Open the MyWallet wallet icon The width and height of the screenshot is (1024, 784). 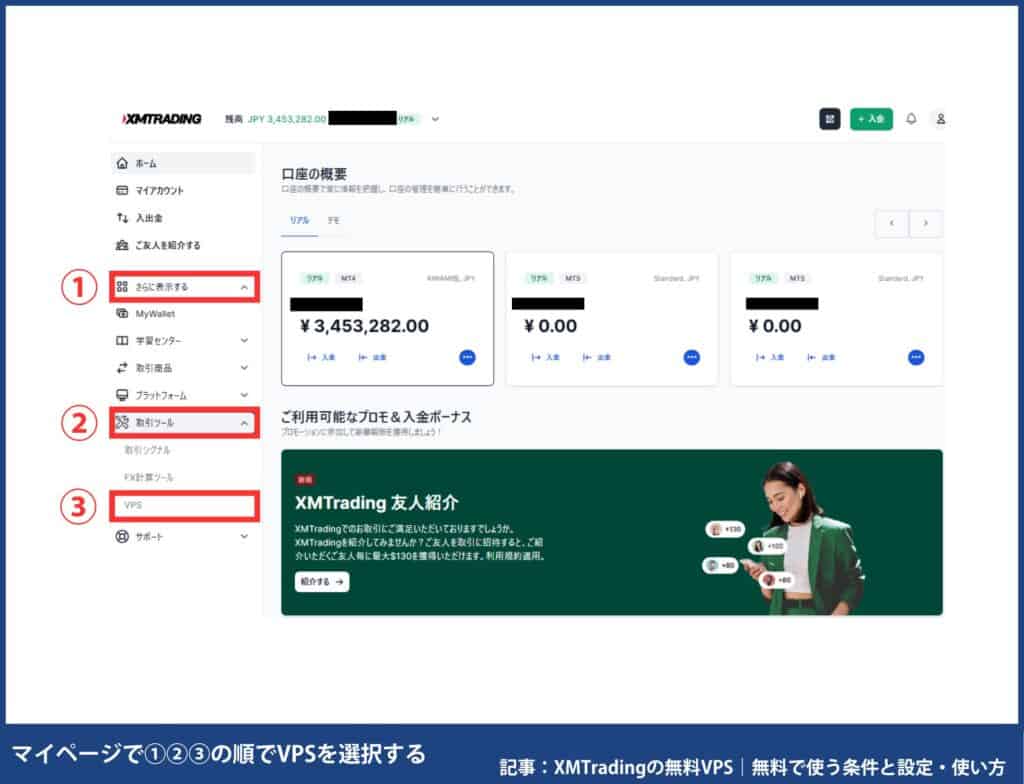coord(122,314)
